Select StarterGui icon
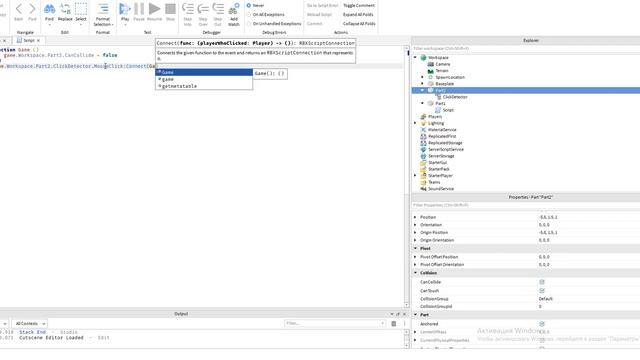 tap(423, 162)
